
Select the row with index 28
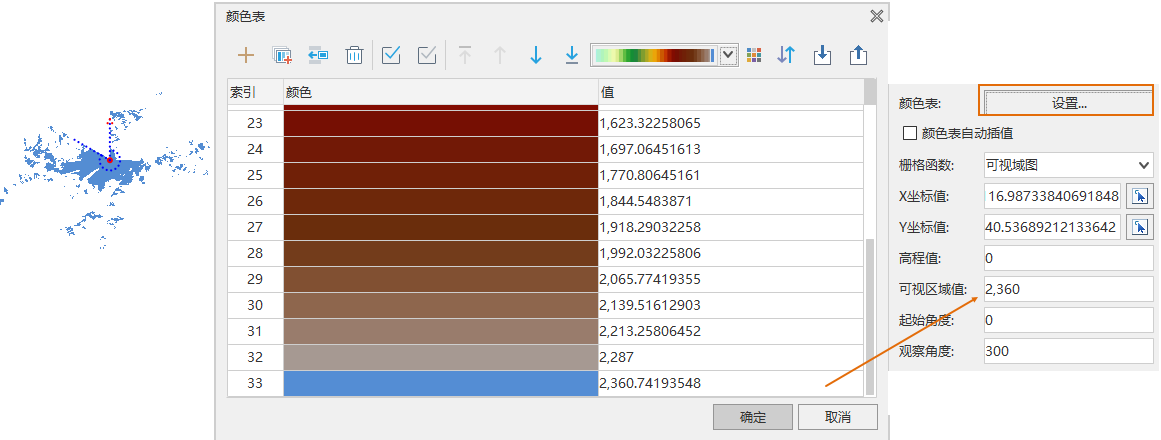tap(254, 253)
